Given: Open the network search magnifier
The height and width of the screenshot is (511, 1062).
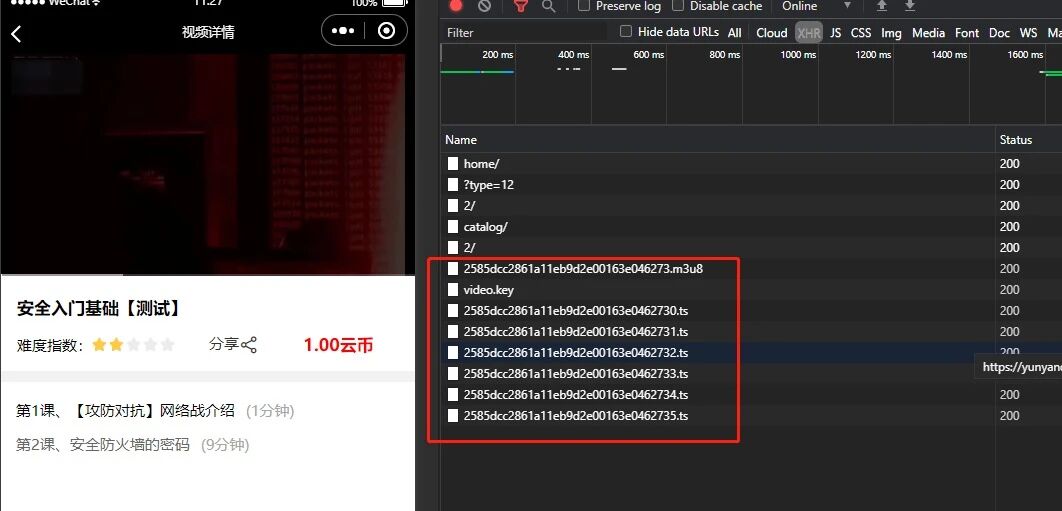Looking at the screenshot, I should pos(549,6).
